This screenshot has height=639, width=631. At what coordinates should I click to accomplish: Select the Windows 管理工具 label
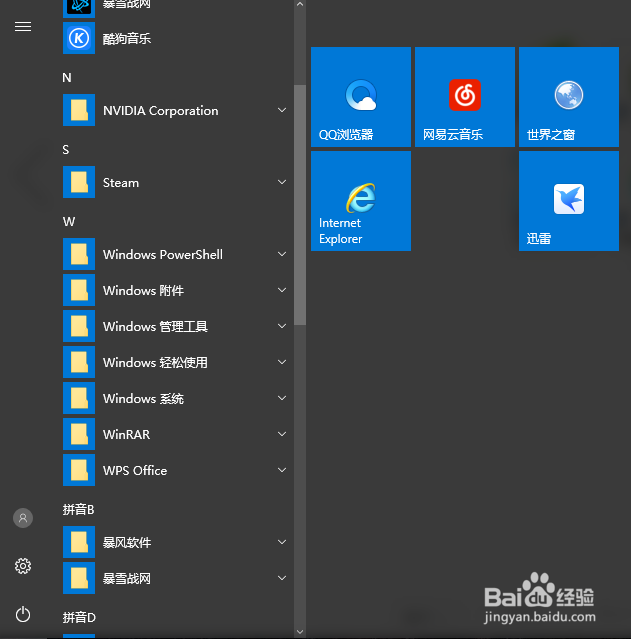(x=155, y=326)
